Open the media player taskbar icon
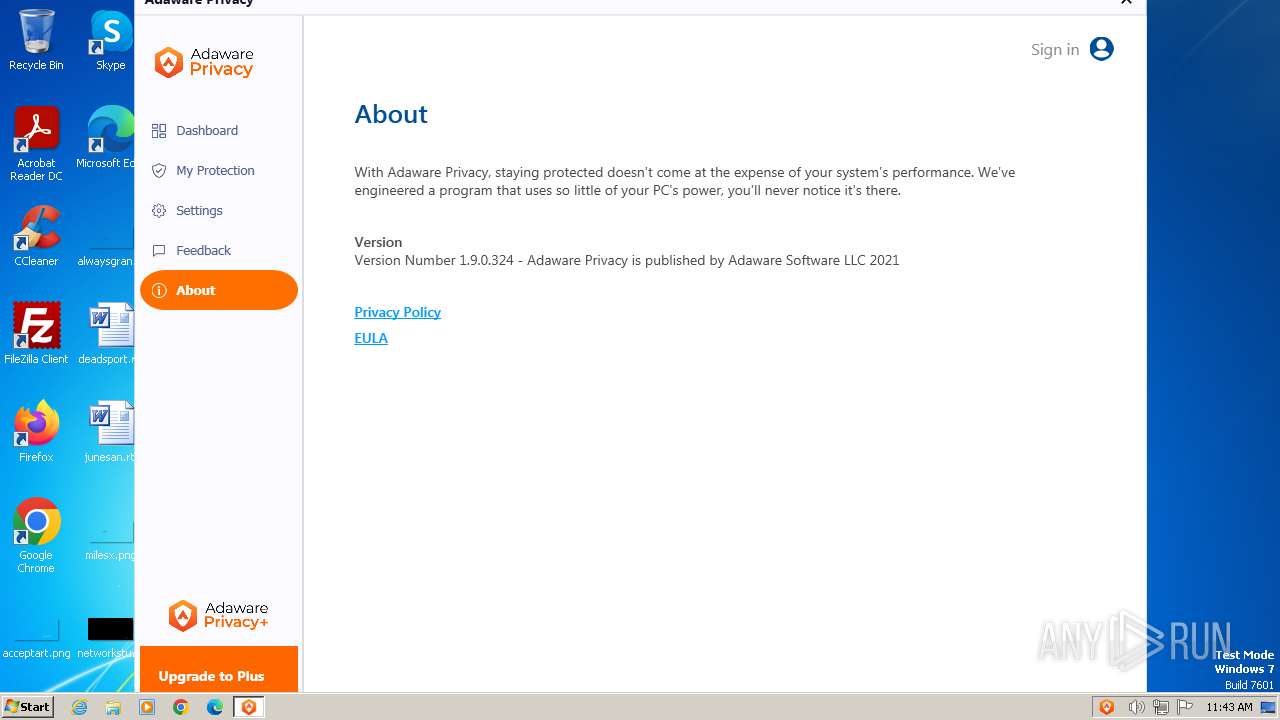This screenshot has width=1280, height=720. [x=147, y=707]
